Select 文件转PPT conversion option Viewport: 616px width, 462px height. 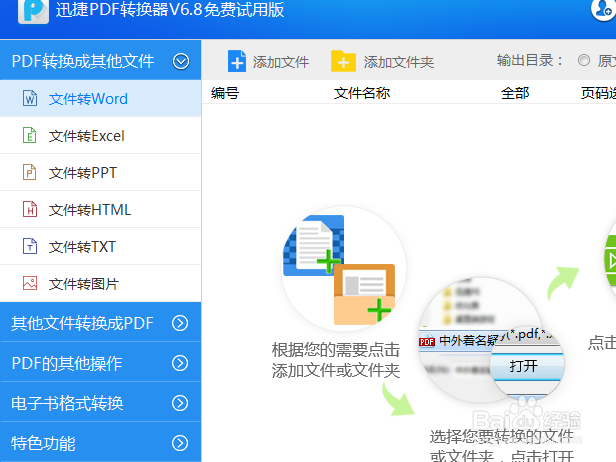(x=101, y=172)
